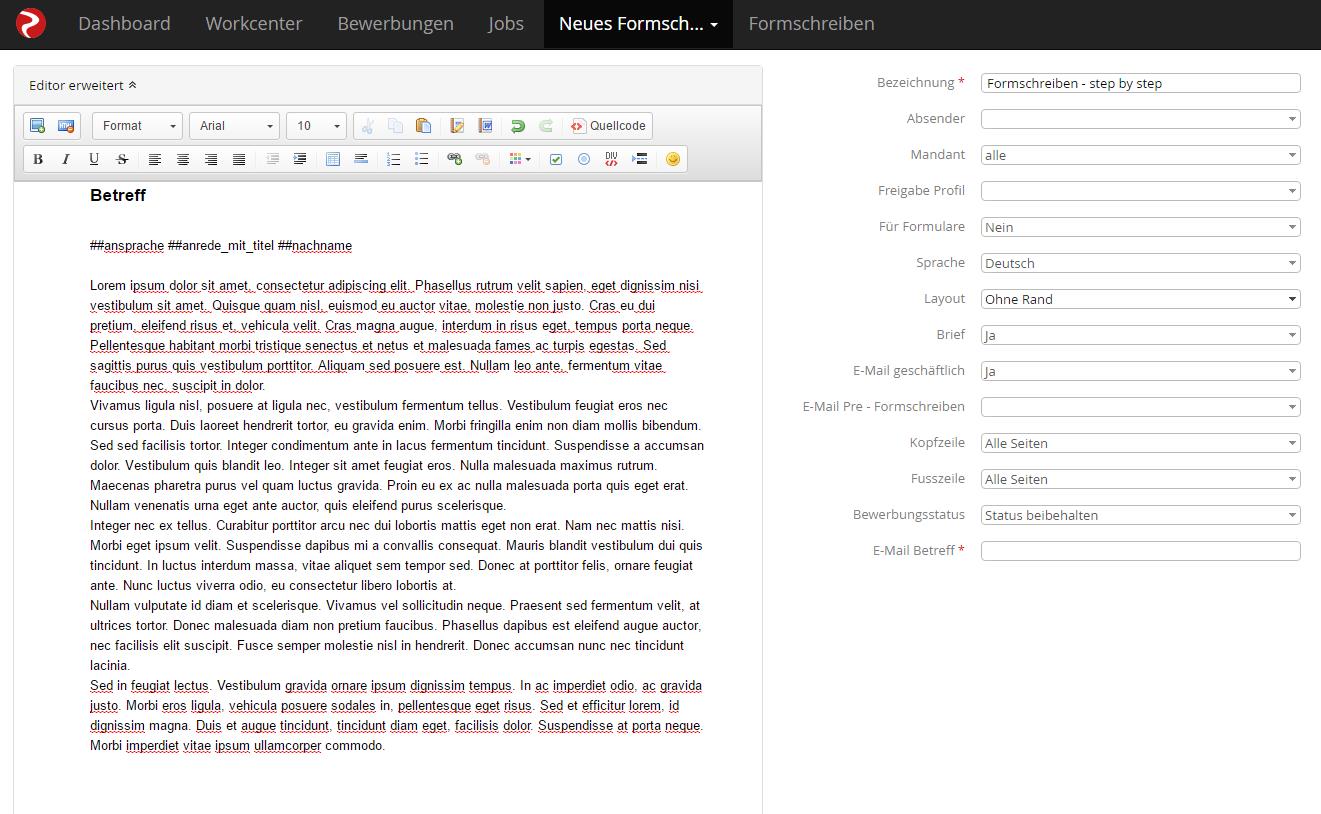Screen dimensions: 1321x814
Task: Go to the Dashboard tab
Action: point(124,24)
